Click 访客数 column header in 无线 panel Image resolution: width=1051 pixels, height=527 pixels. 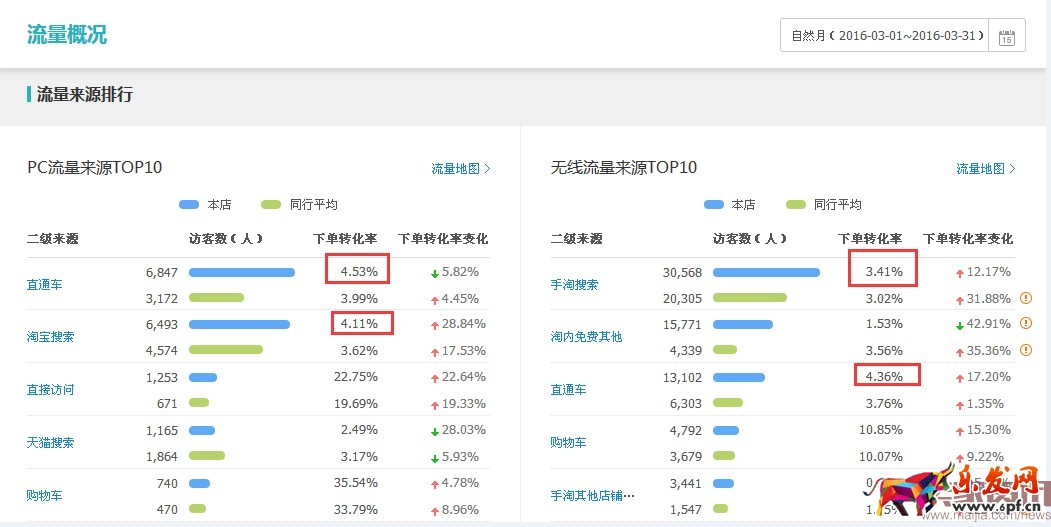coord(750,239)
